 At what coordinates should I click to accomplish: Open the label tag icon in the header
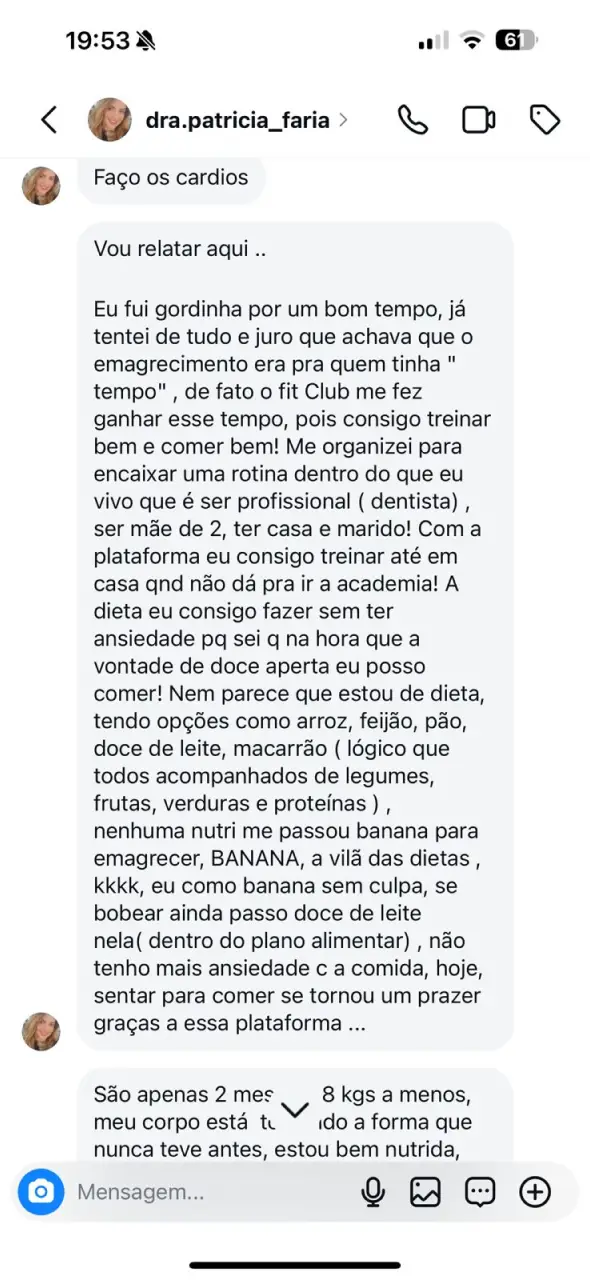click(545, 120)
